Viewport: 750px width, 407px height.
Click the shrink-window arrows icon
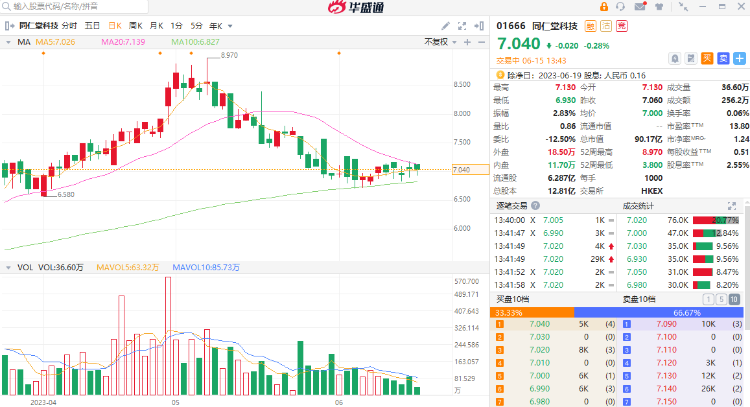click(684, 7)
